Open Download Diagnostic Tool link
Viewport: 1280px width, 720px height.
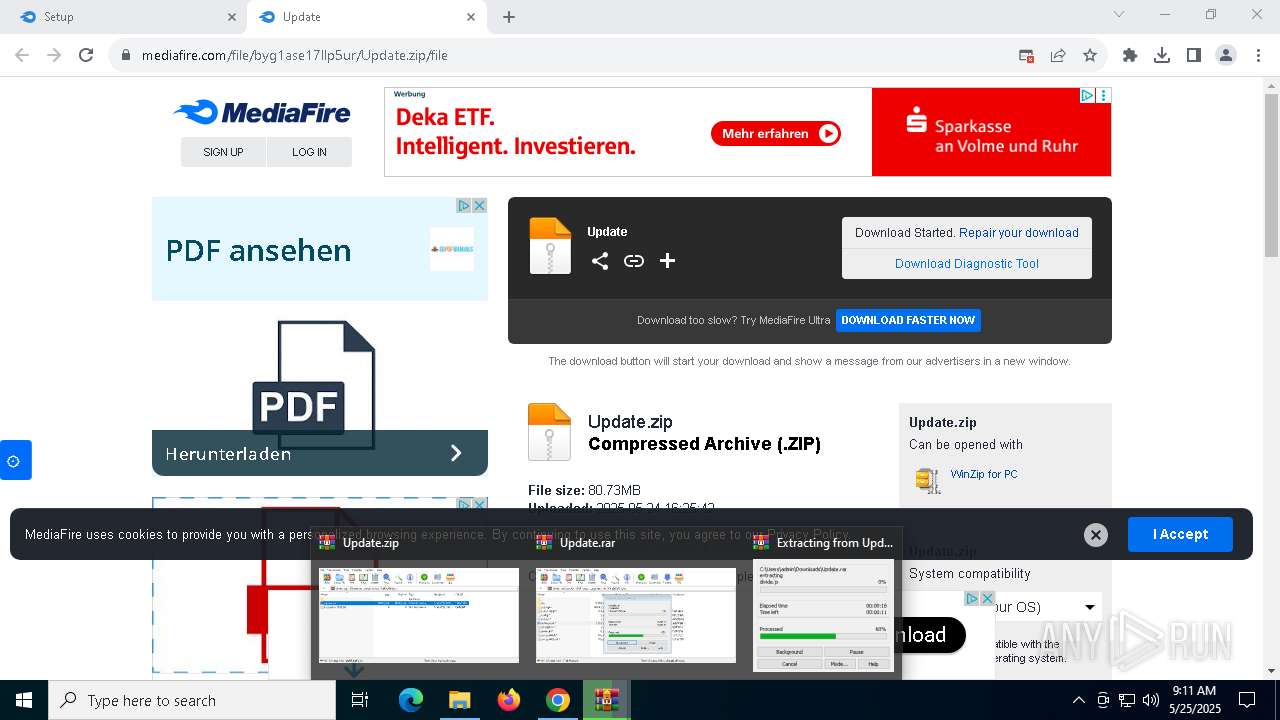click(x=967, y=264)
